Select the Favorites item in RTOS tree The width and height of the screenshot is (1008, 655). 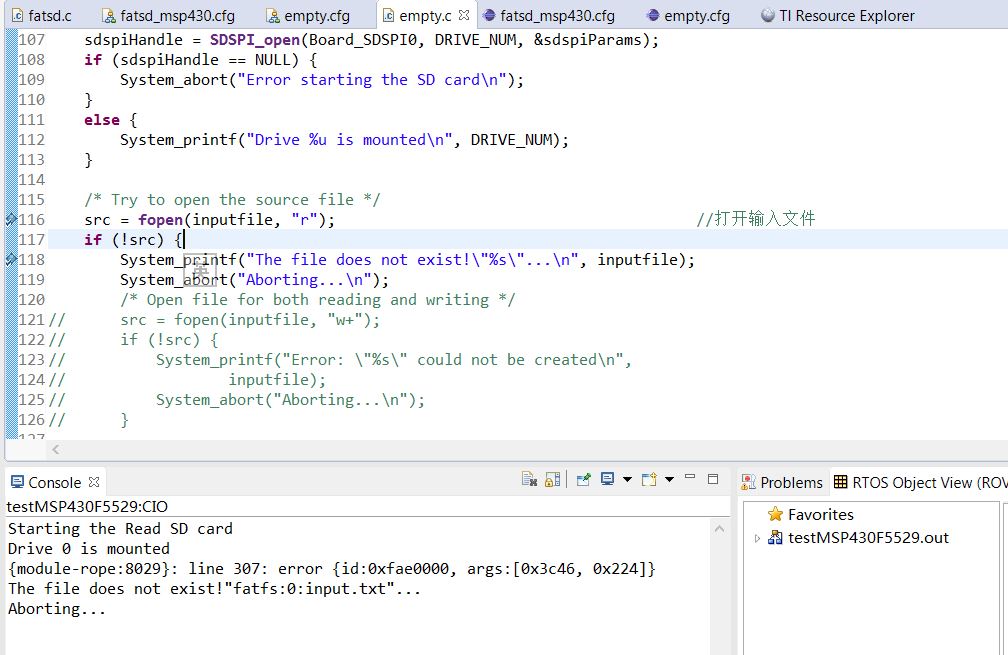coord(811,515)
